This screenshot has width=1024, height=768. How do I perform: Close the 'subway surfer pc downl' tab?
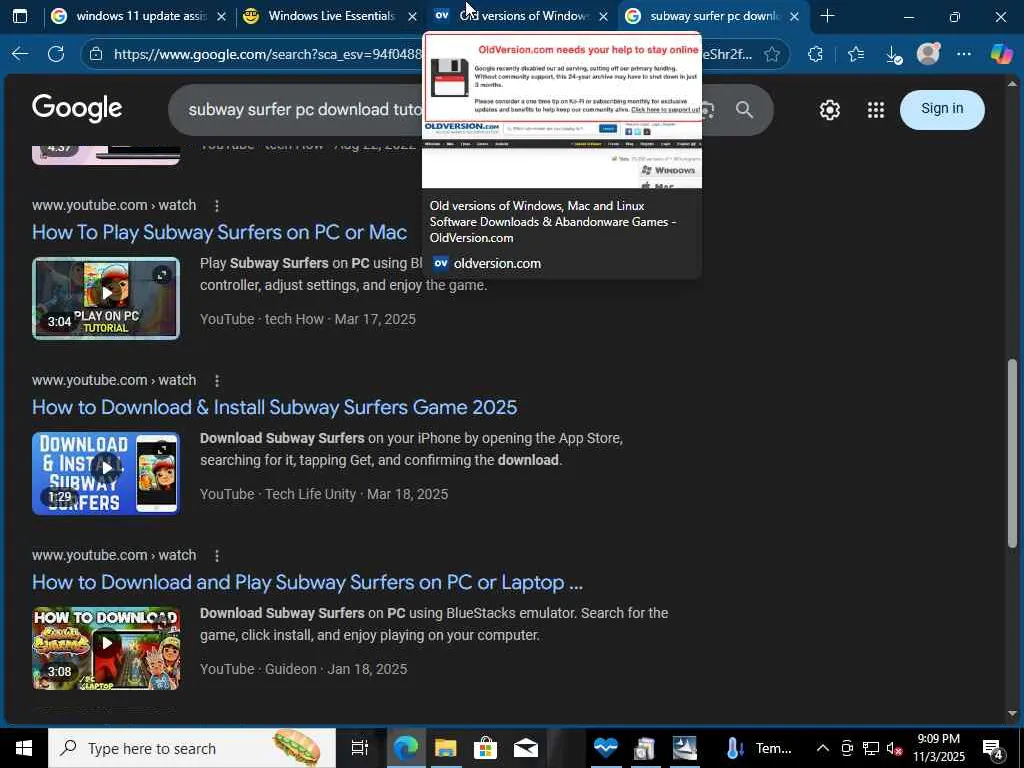click(794, 16)
